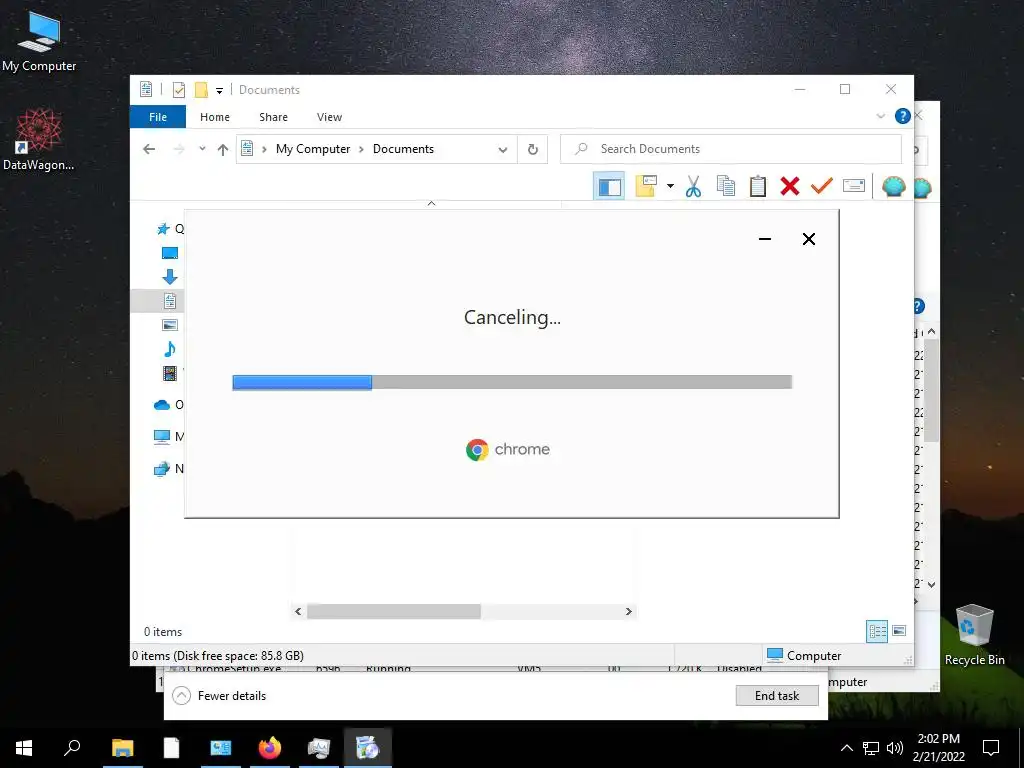Click horizontal scrollbar left arrow
Viewport: 1024px width, 768px height.
298,611
